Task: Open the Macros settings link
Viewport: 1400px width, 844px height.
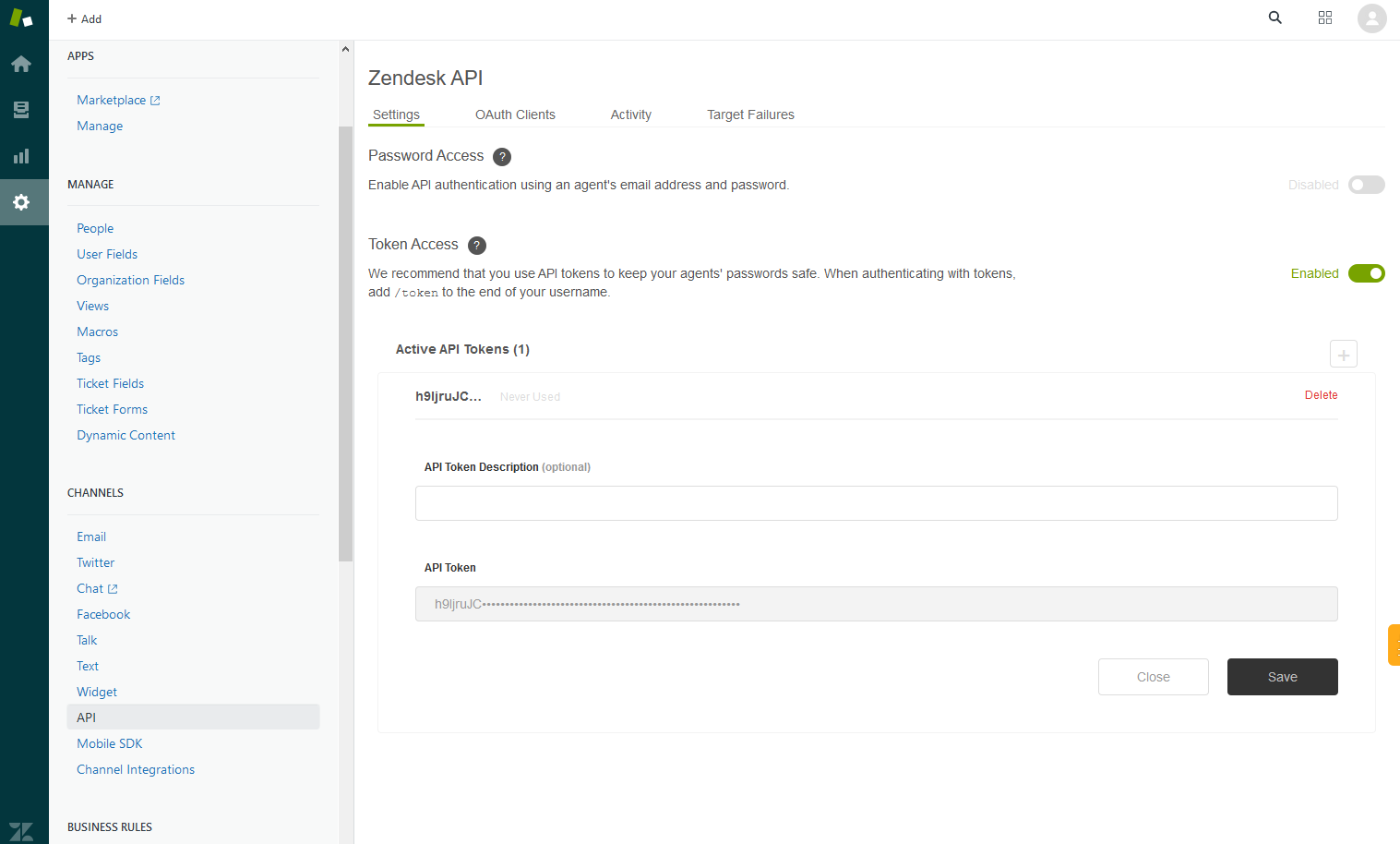Action: pyautogui.click(x=97, y=332)
